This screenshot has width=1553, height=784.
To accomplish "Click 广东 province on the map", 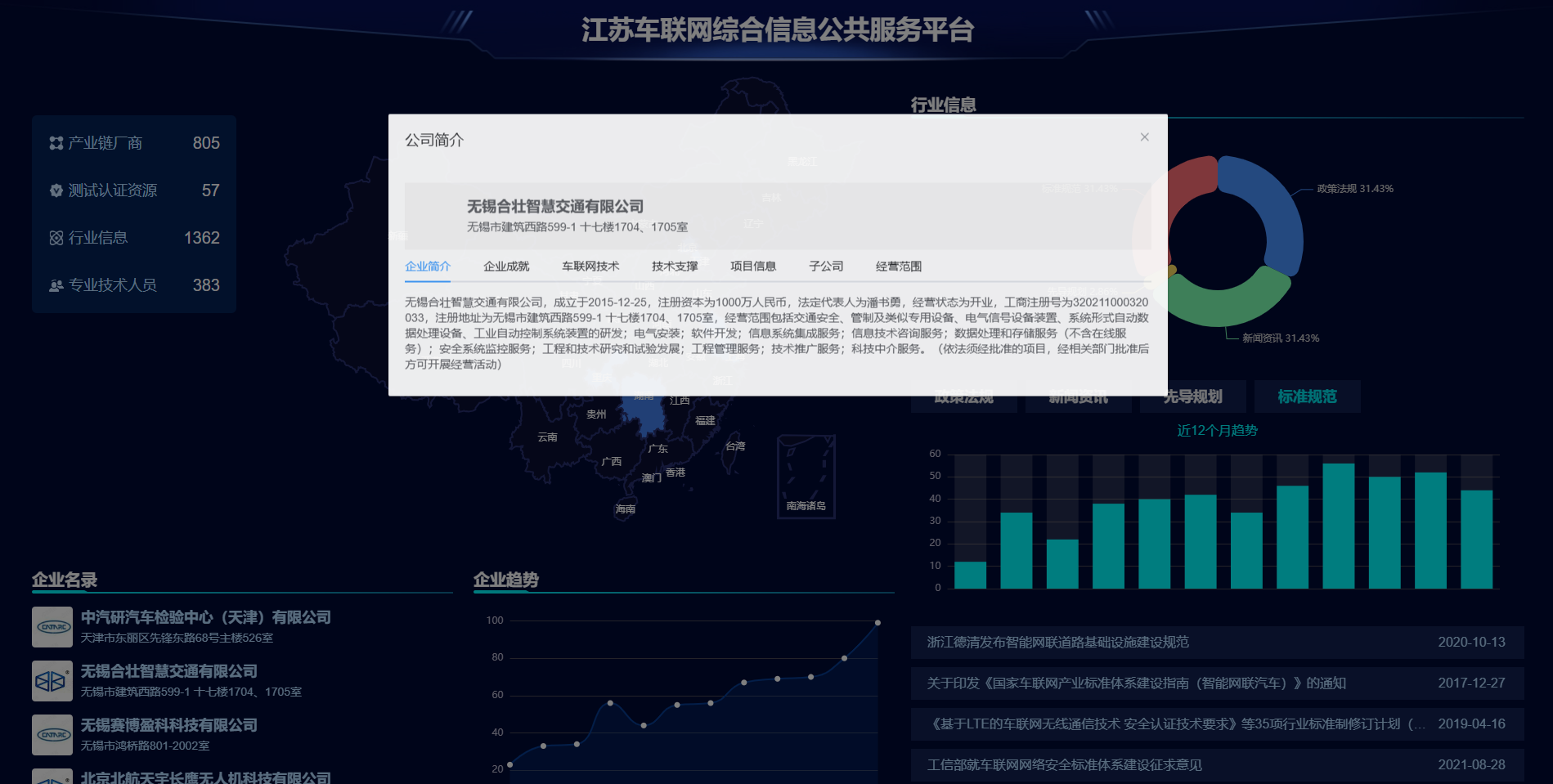I will tap(658, 449).
